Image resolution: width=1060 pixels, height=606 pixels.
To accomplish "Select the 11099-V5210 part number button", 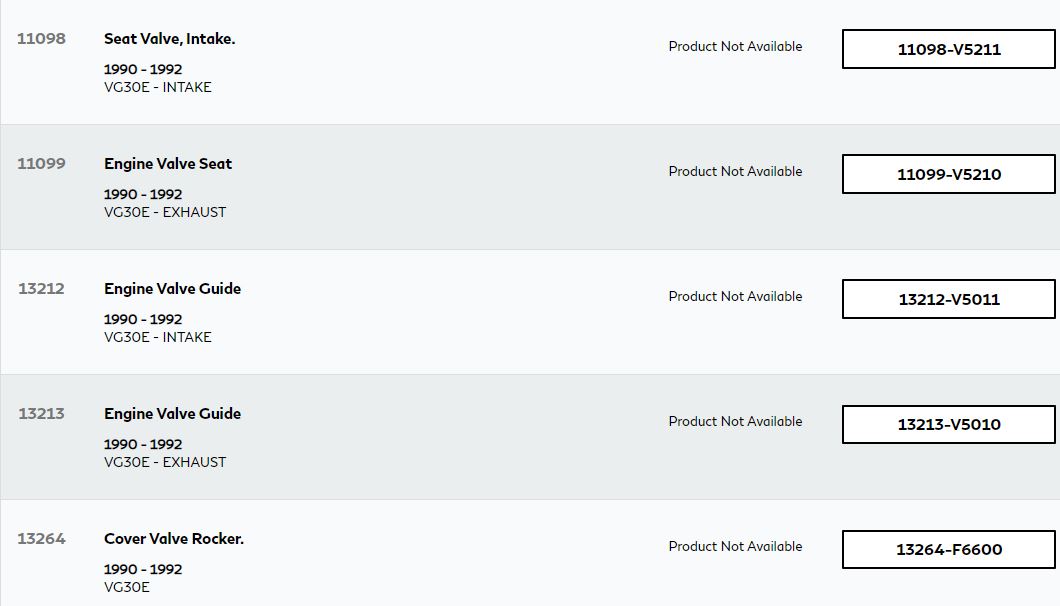I will [948, 174].
